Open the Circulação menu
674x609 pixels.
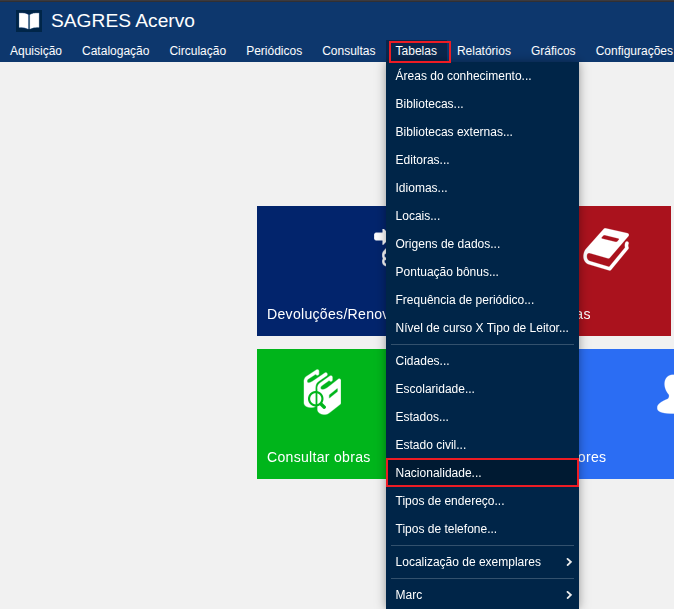198,51
